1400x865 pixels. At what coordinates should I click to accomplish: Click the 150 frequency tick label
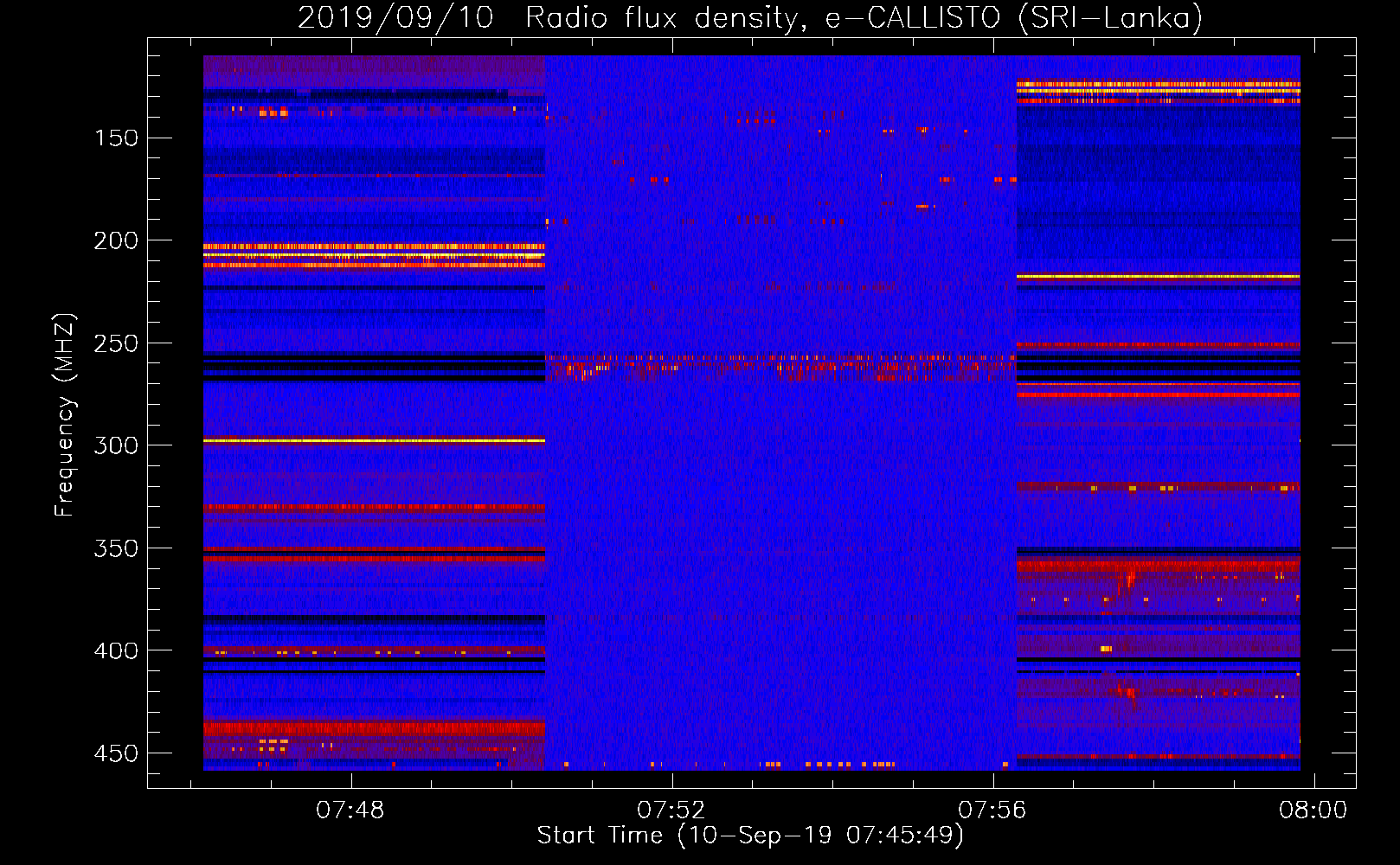point(116,138)
